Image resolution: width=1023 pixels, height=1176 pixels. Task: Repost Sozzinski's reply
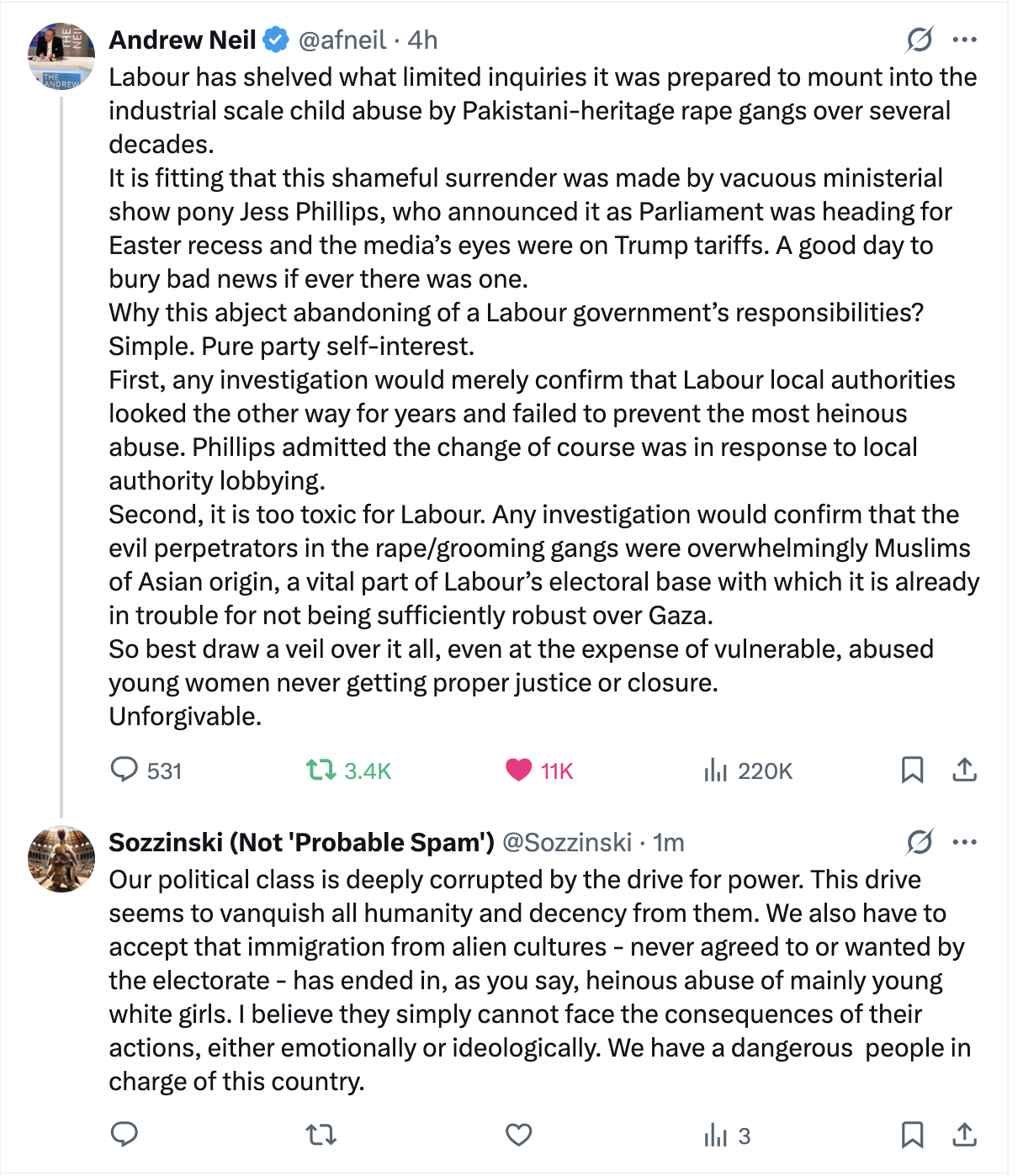coord(321,1136)
